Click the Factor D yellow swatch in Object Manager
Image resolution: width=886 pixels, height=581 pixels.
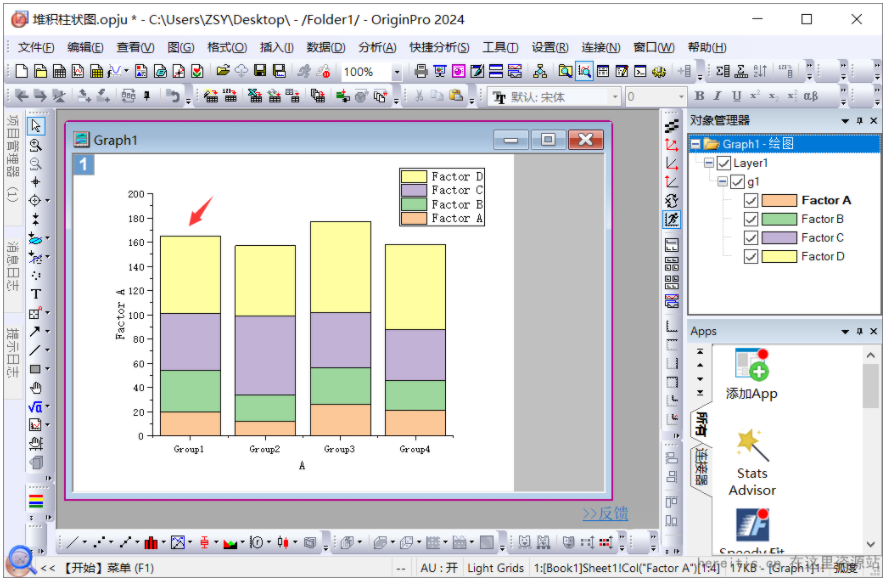(779, 257)
